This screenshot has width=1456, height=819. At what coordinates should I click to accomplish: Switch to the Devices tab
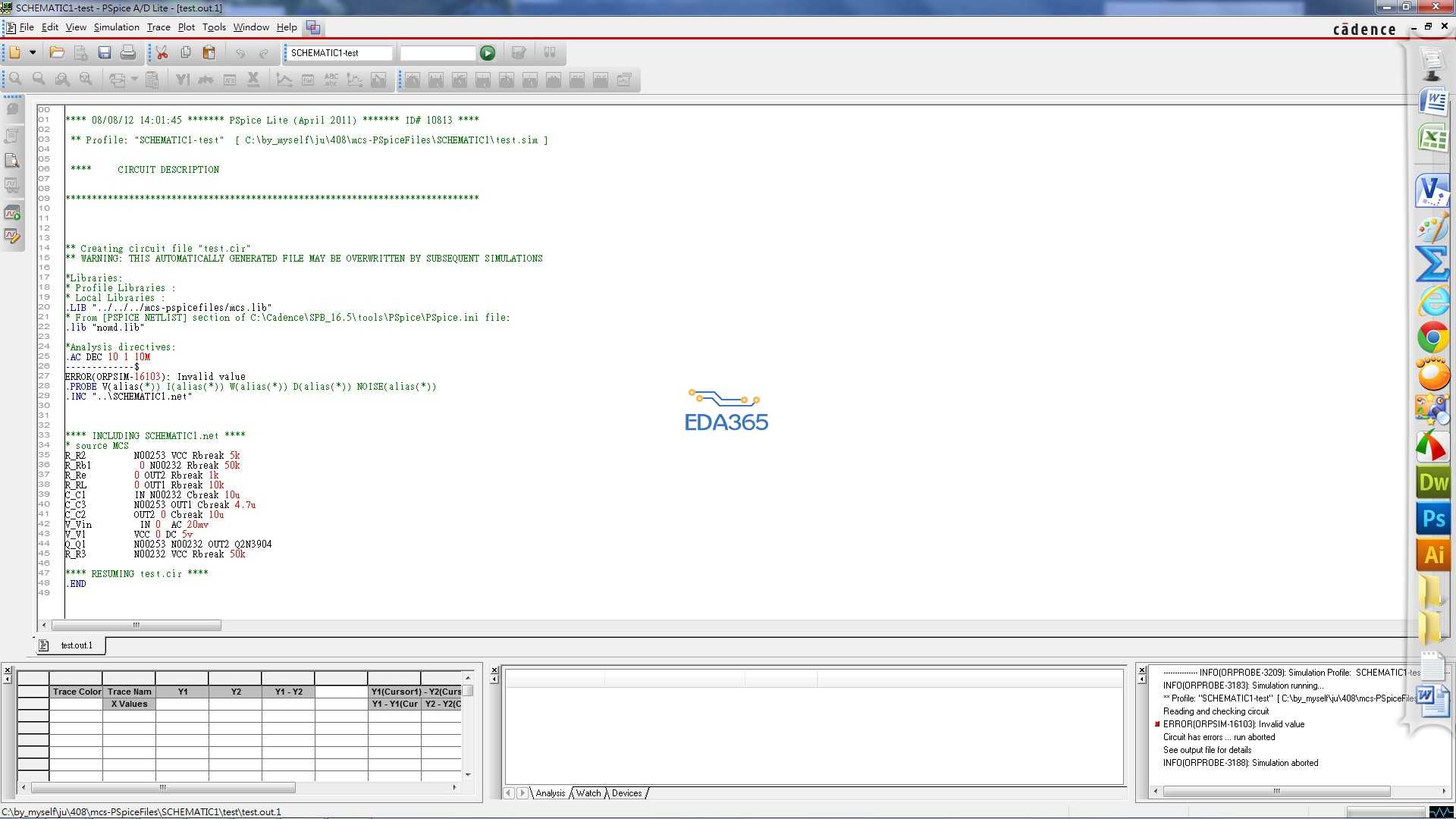626,793
